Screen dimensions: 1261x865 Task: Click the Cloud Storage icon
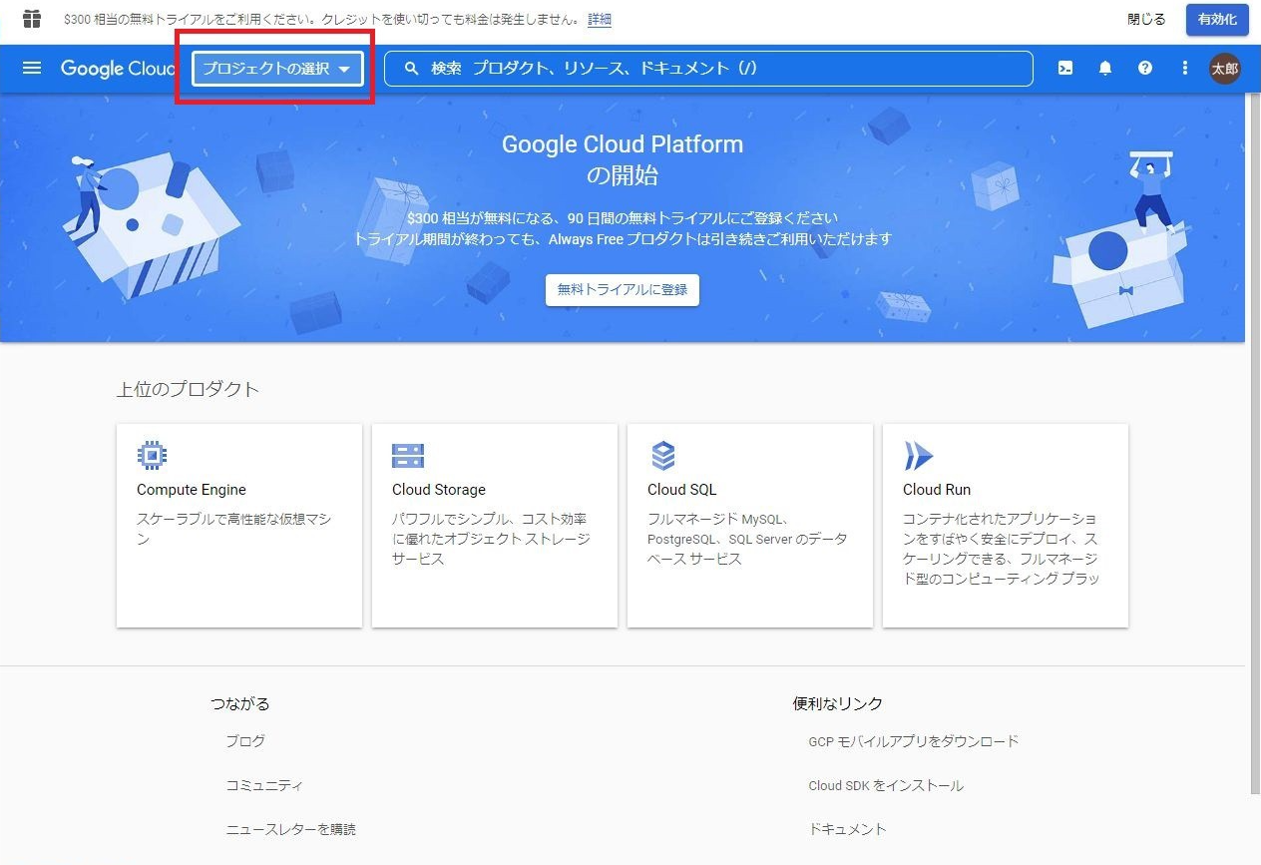tap(408, 456)
